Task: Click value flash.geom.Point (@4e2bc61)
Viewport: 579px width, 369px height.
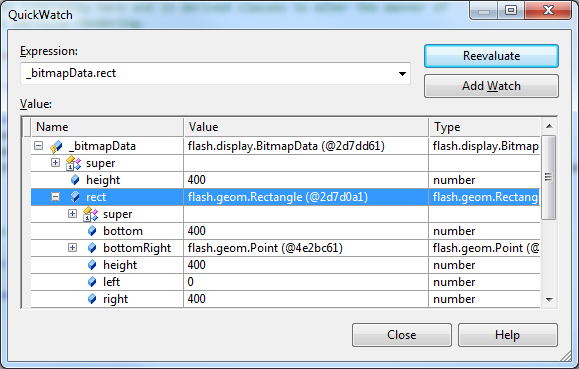Action: coord(265,248)
